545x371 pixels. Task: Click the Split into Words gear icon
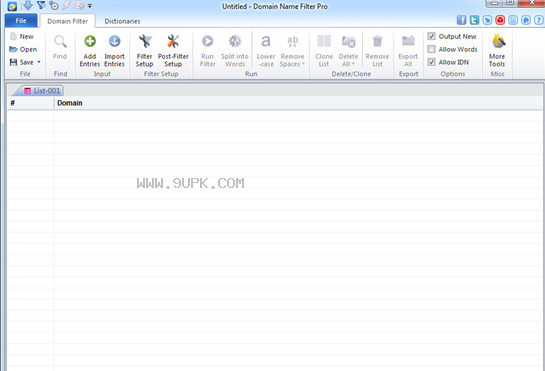coord(235,41)
